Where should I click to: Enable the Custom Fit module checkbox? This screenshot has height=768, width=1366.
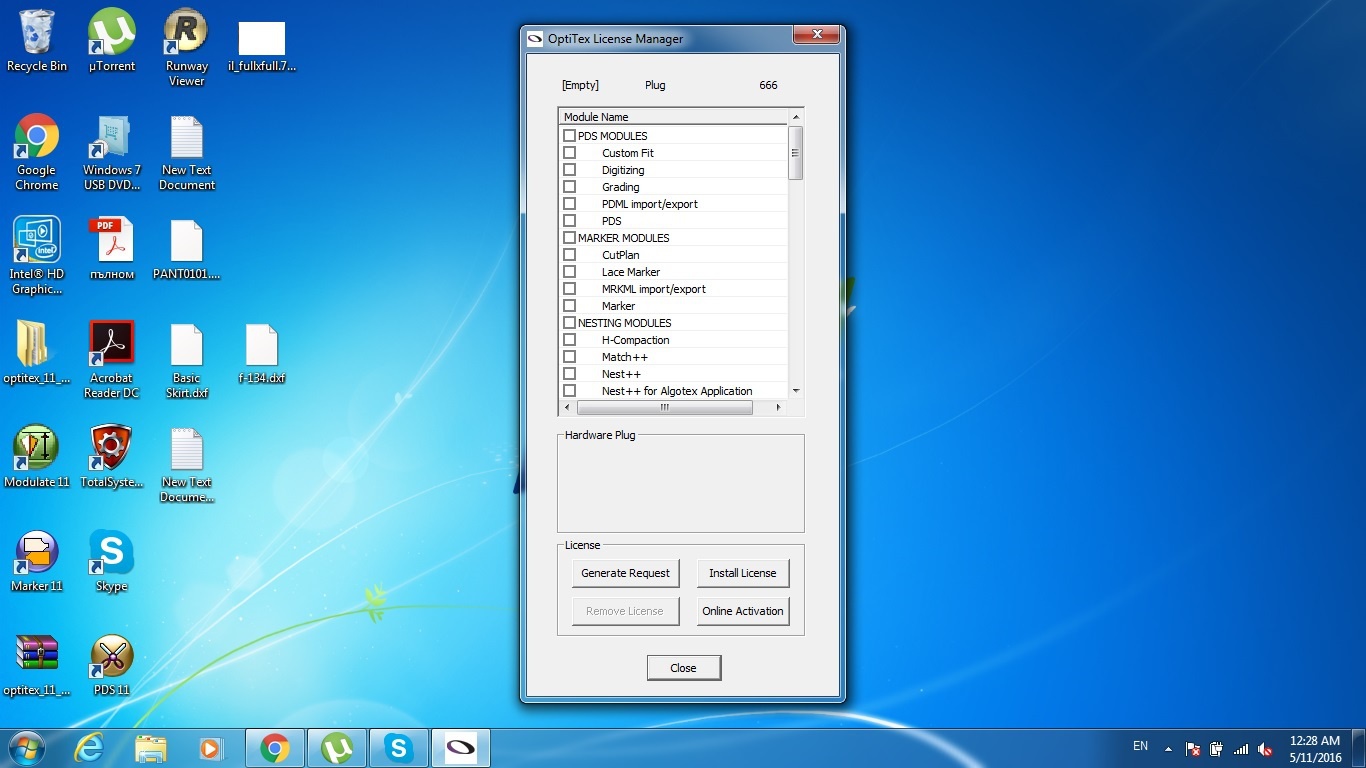569,153
